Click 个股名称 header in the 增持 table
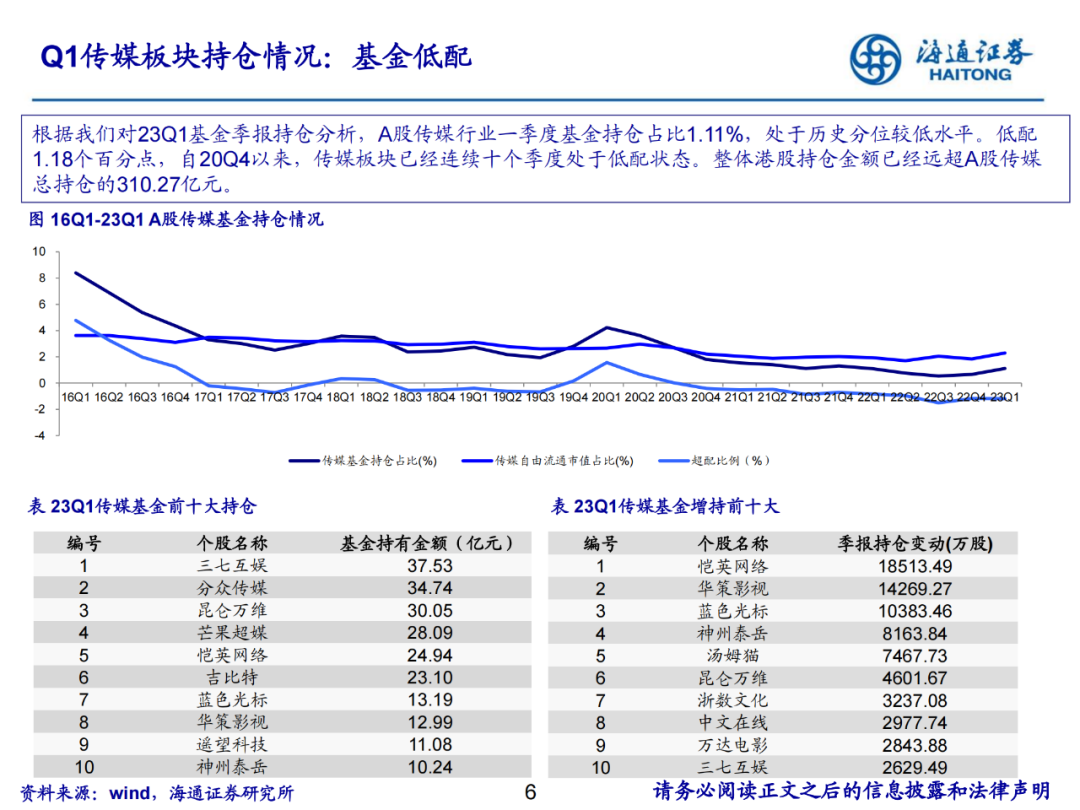The width and height of the screenshot is (1080, 810). tap(733, 543)
